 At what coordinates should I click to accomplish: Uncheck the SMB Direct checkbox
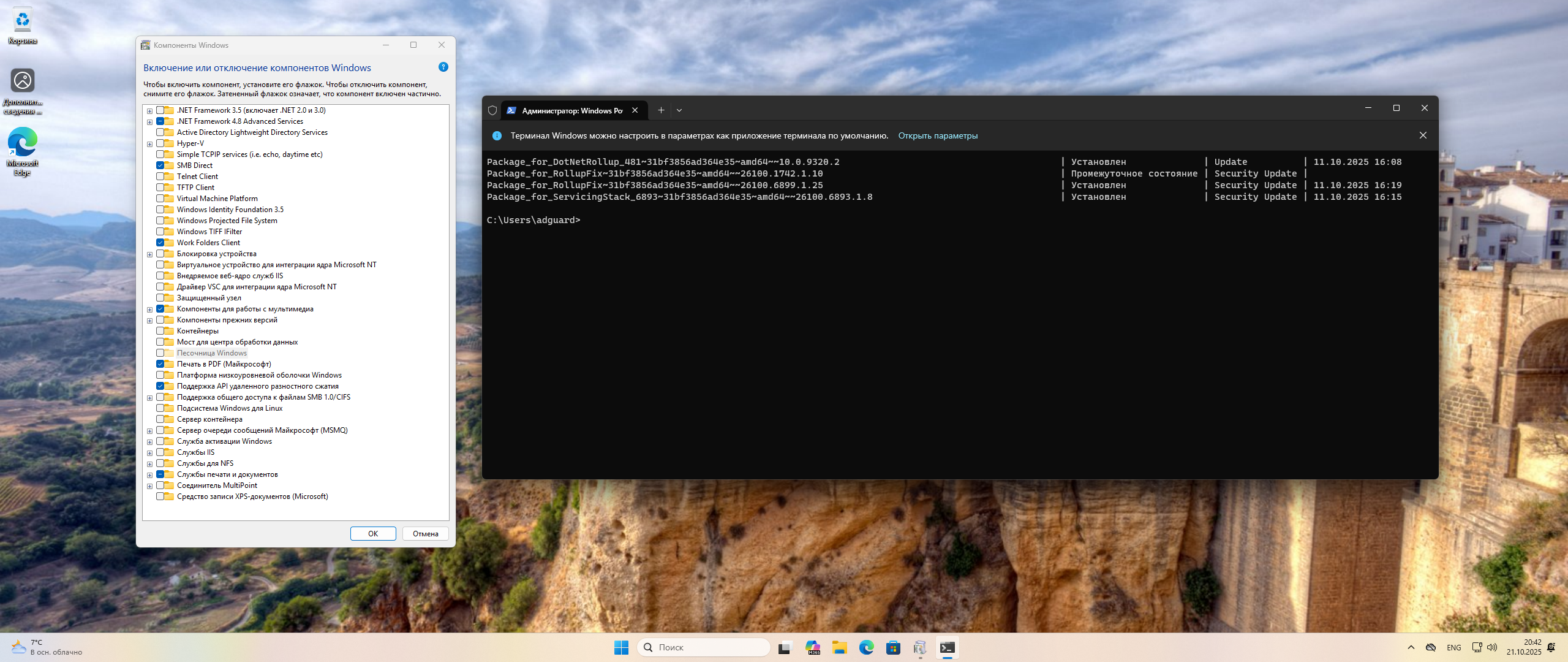160,165
